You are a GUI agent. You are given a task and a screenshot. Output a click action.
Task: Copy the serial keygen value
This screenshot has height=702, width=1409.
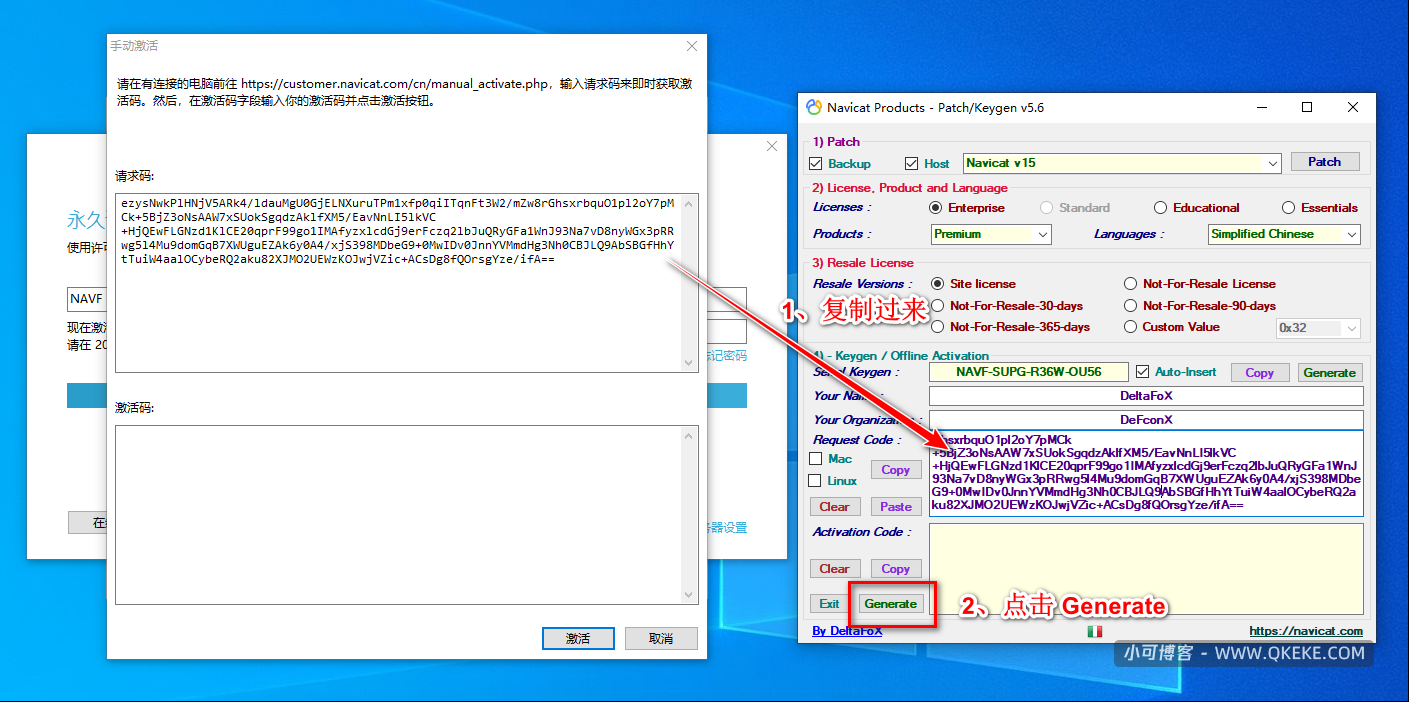pos(1259,372)
